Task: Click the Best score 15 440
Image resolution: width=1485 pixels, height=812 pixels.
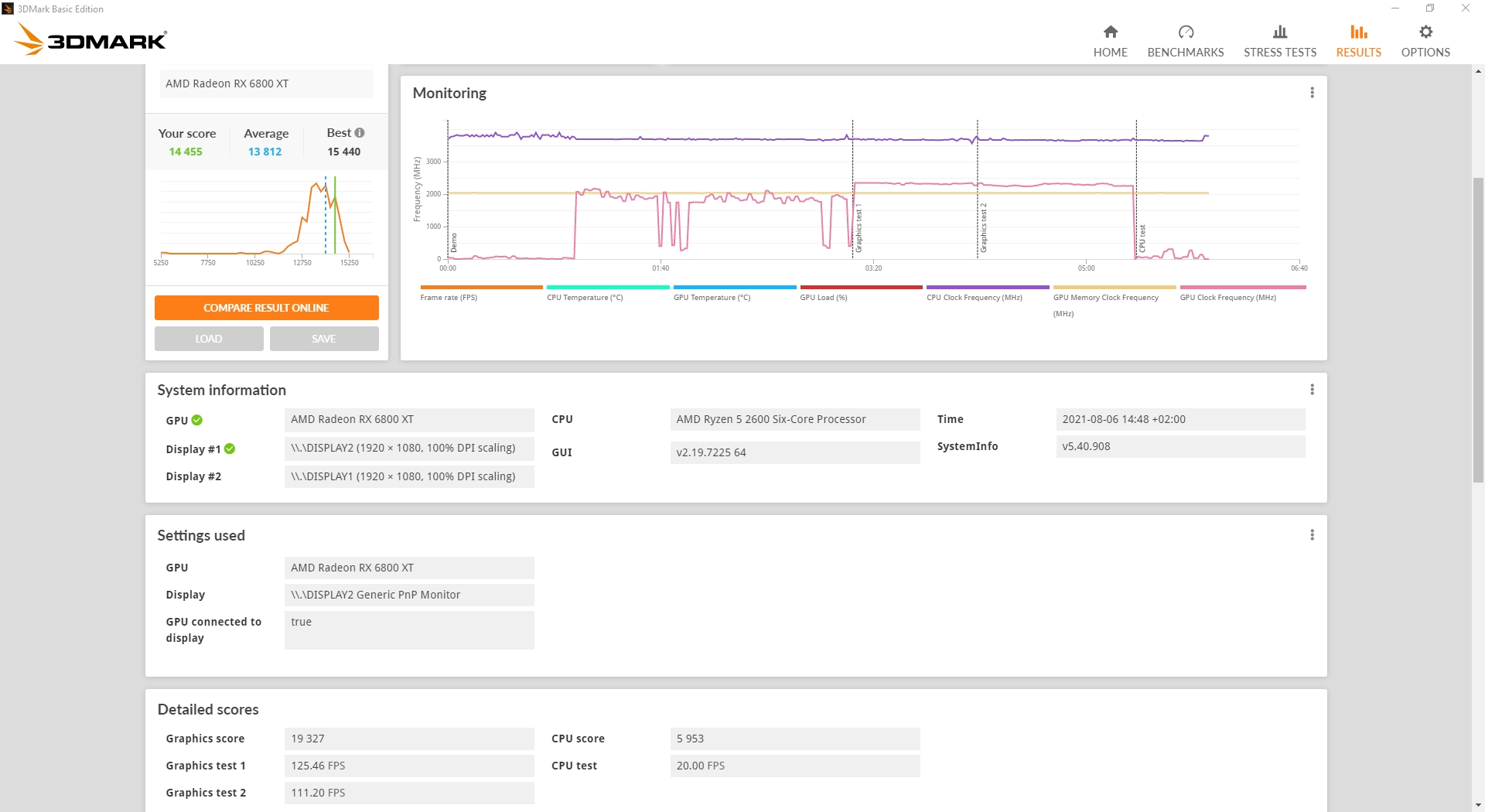Action: click(x=343, y=152)
